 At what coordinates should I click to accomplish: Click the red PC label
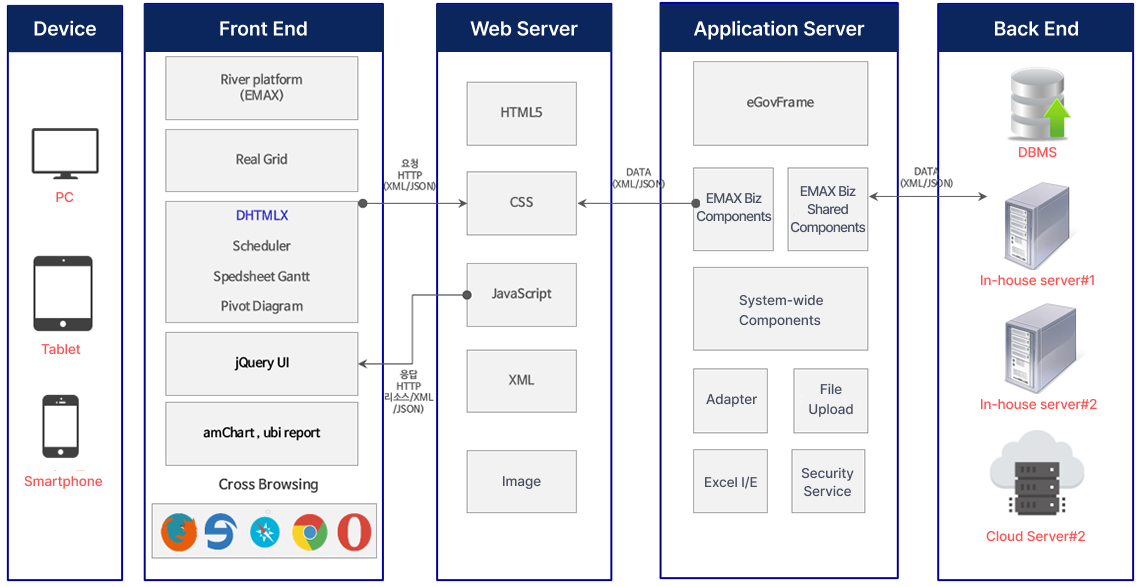pos(64,198)
